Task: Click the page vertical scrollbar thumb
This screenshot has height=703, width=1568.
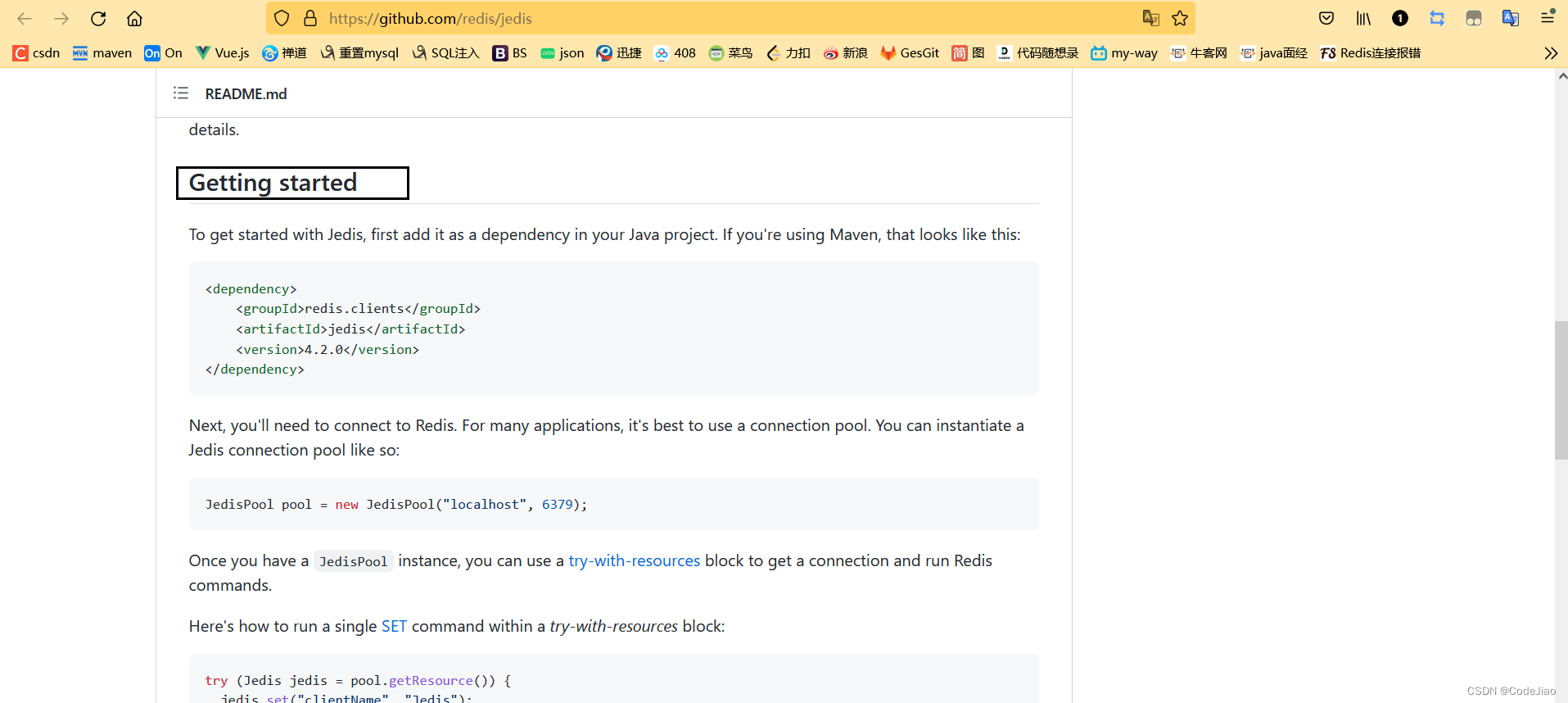Action: [1561, 390]
